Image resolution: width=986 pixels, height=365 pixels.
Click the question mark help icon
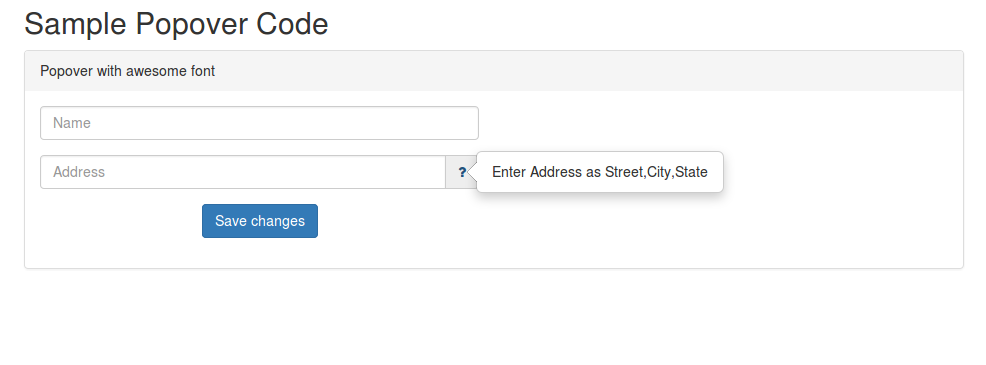(x=462, y=172)
